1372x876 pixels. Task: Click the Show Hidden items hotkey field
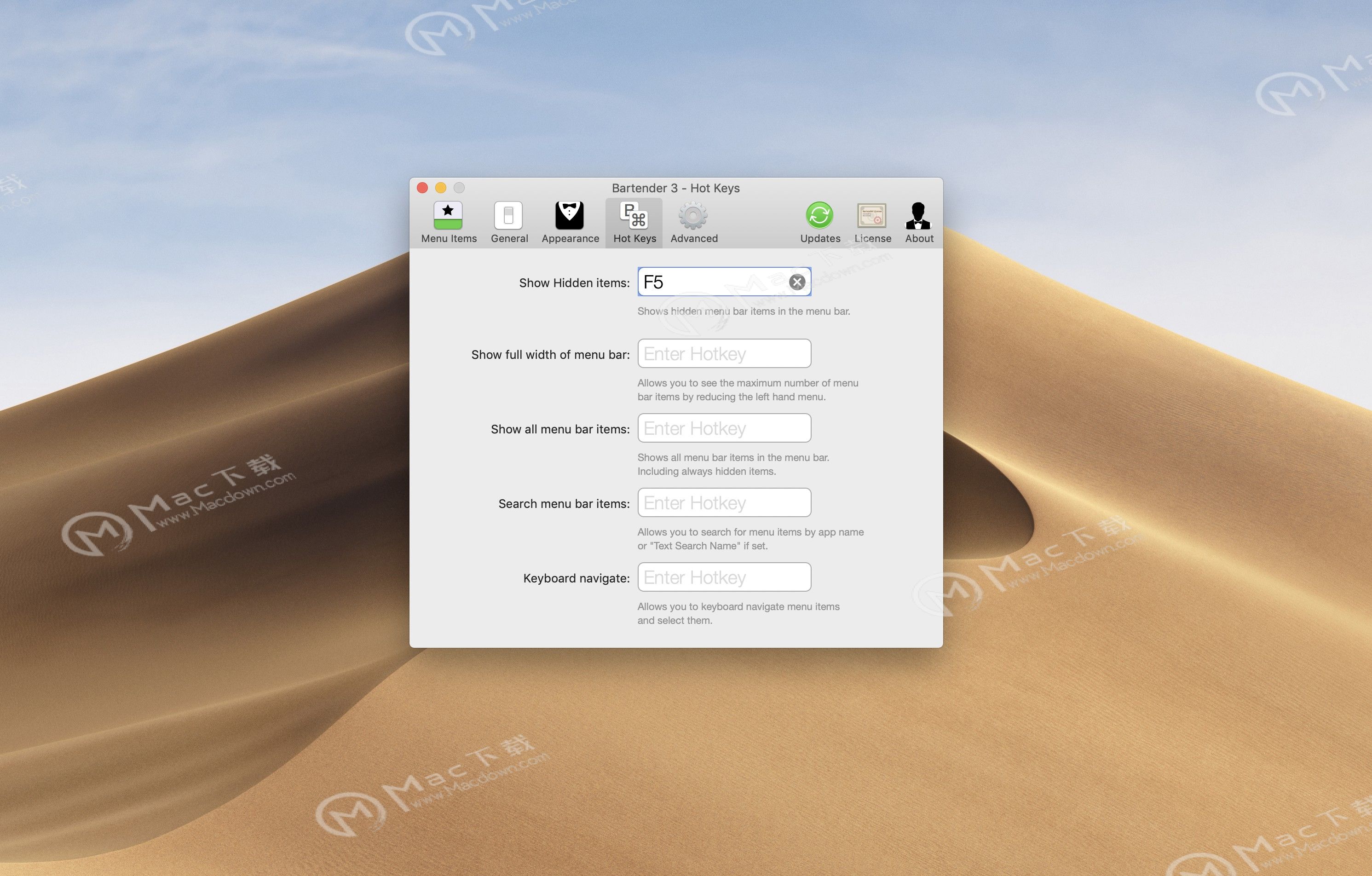(x=724, y=282)
